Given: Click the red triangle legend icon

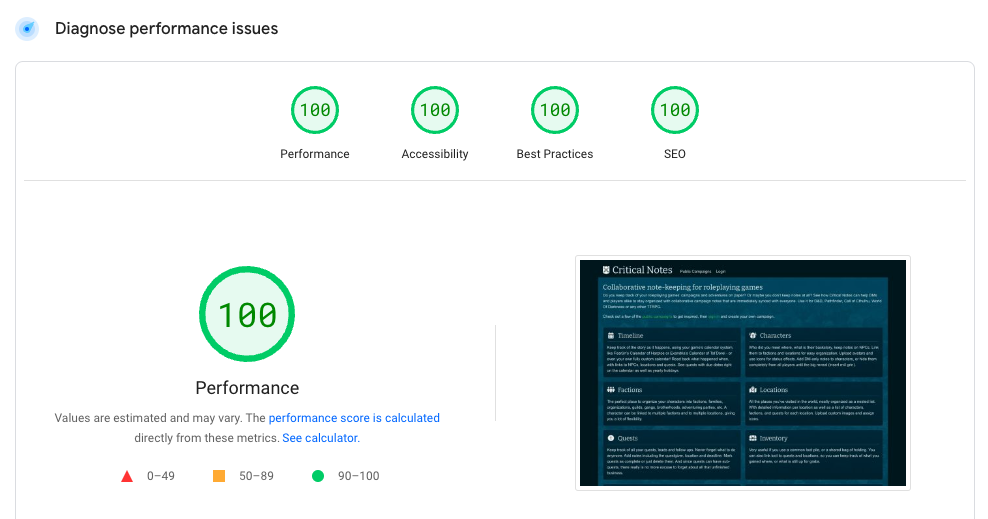Looking at the screenshot, I should (x=127, y=476).
